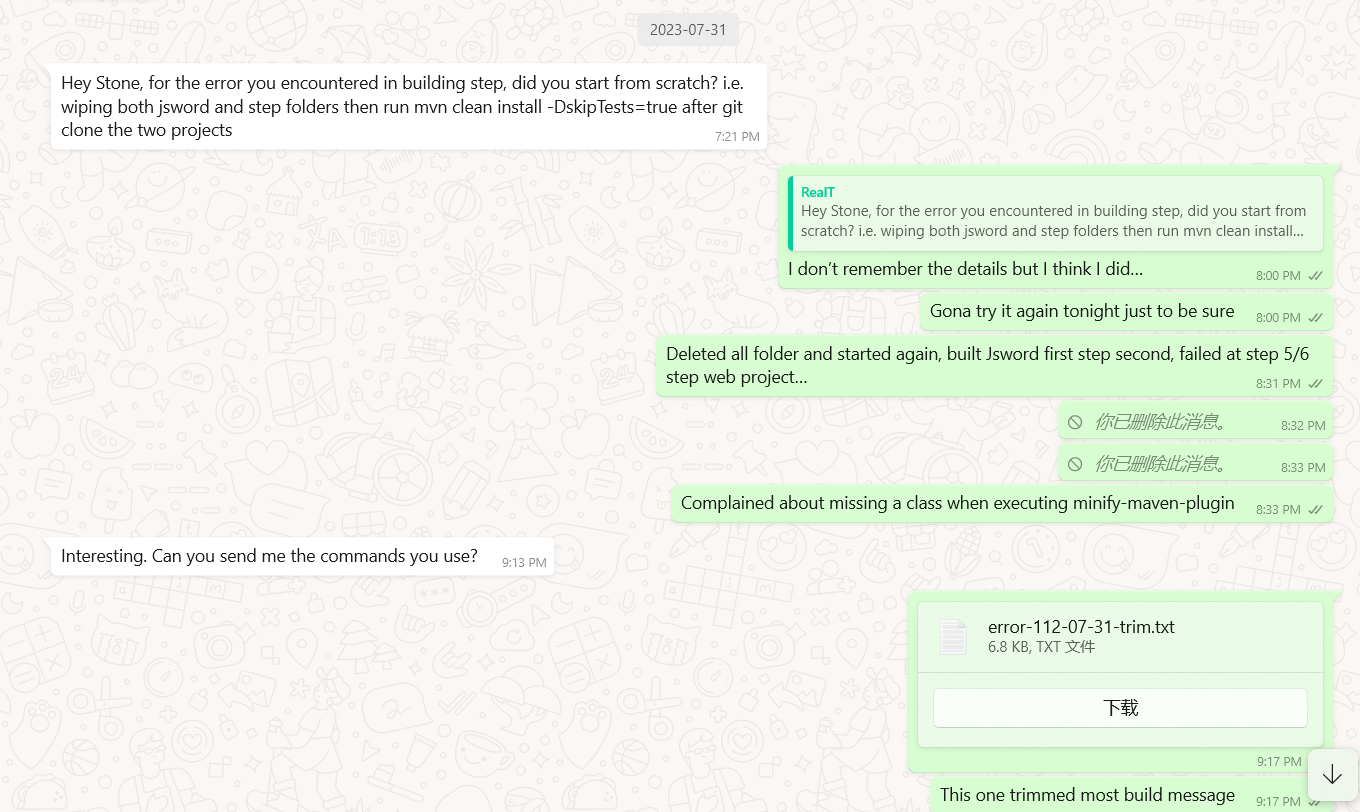Select the "Hey Stone" incoming message bubble
This screenshot has width=1360, height=812.
[x=400, y=106]
